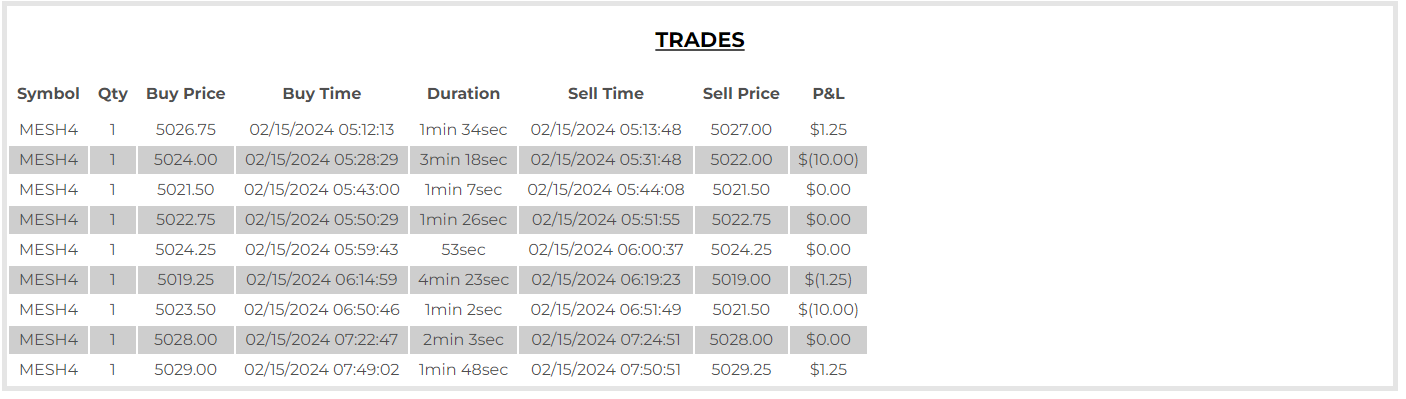Click the Sell Time column header
This screenshot has height=399, width=1406.
606,94
